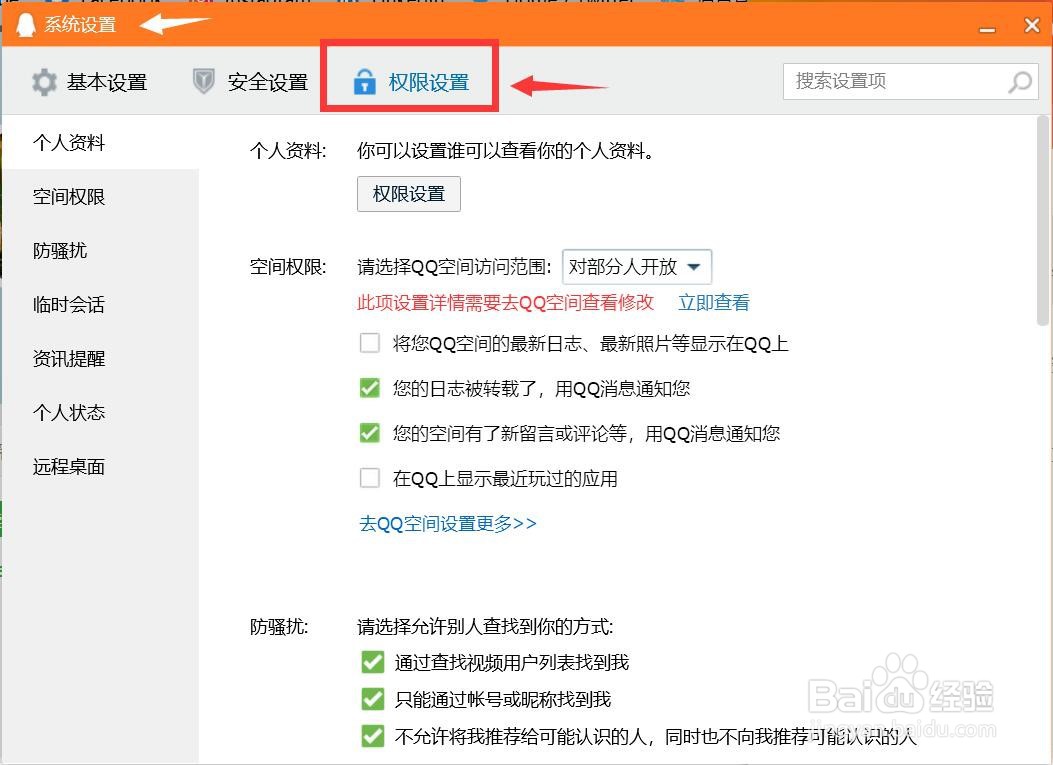Open the 立即查看 link
Screen dimensions: 1053x765
pos(713,301)
